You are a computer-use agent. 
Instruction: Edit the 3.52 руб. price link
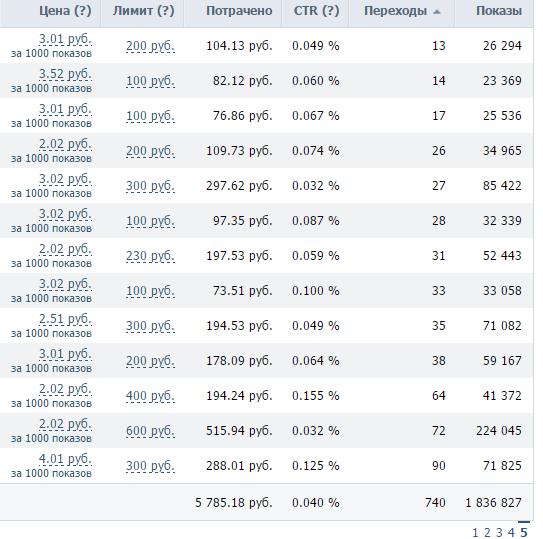coord(65,74)
